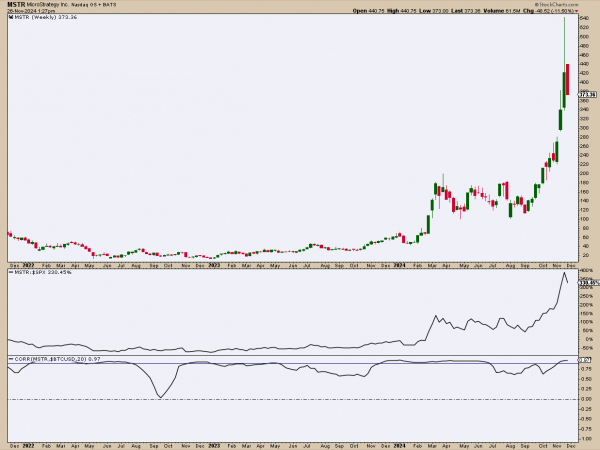Viewport: 600px width, 450px height.
Task: Click the 'High 440.75' header value
Action: 402,11
